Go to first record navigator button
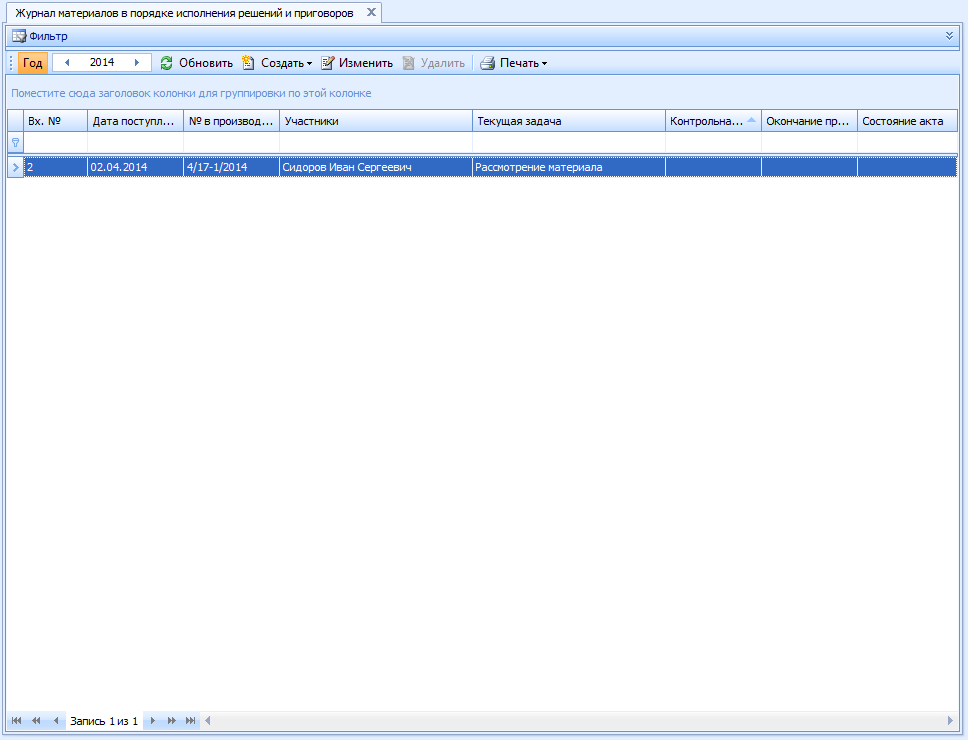 (x=17, y=720)
